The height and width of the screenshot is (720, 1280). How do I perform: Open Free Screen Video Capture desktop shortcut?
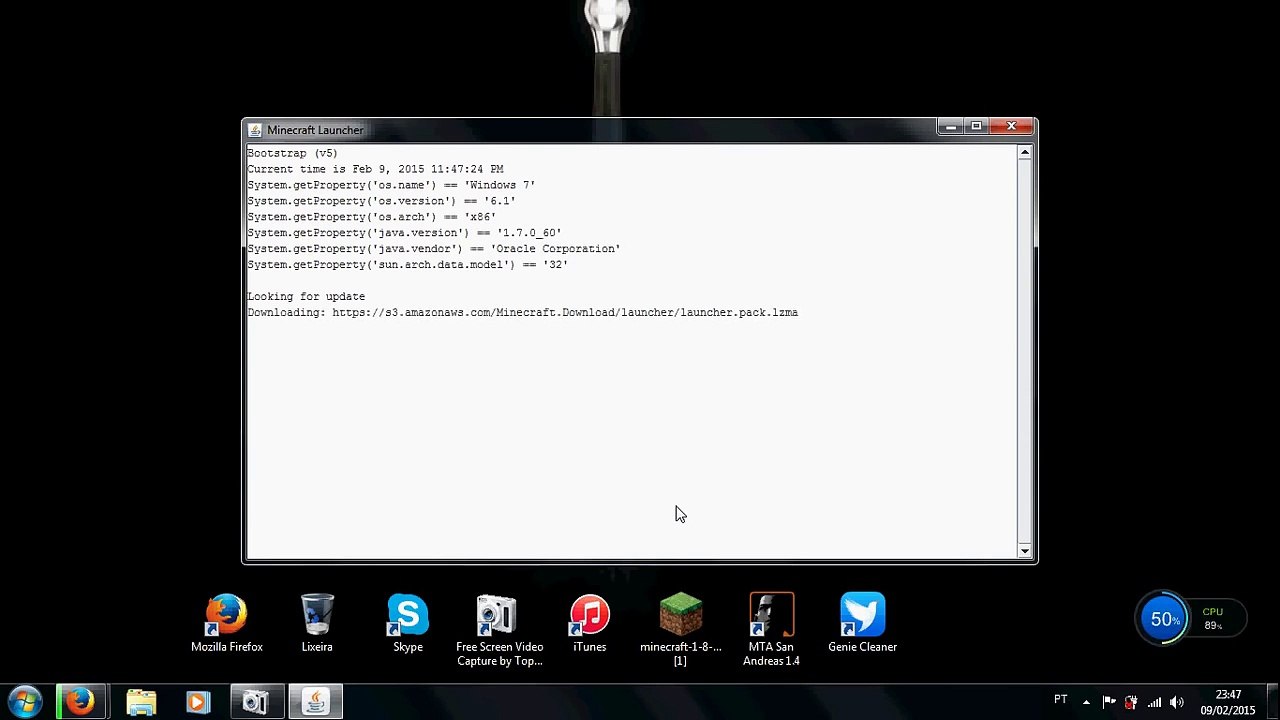[x=499, y=630]
